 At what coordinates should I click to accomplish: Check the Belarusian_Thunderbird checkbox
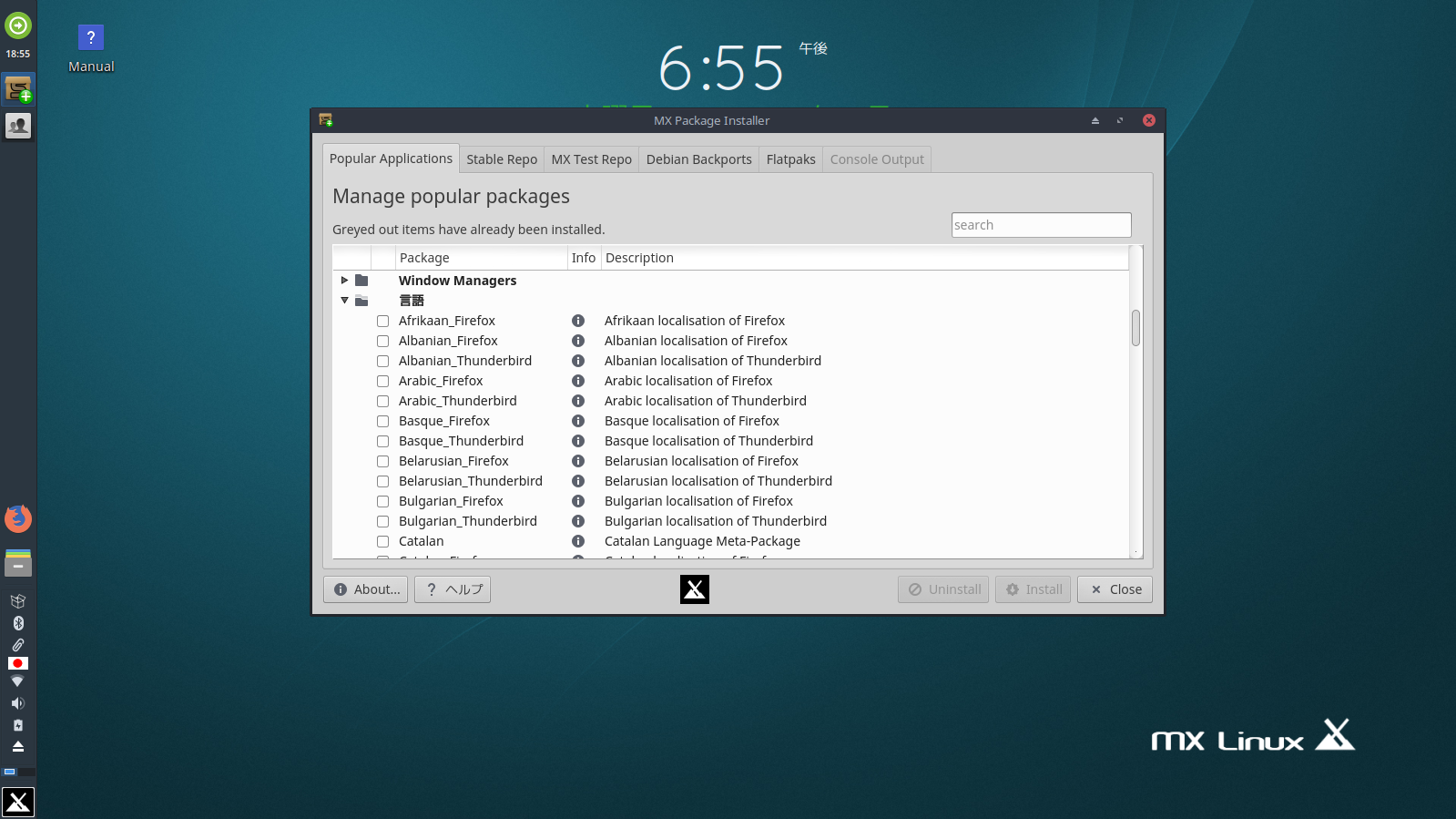[x=383, y=481]
